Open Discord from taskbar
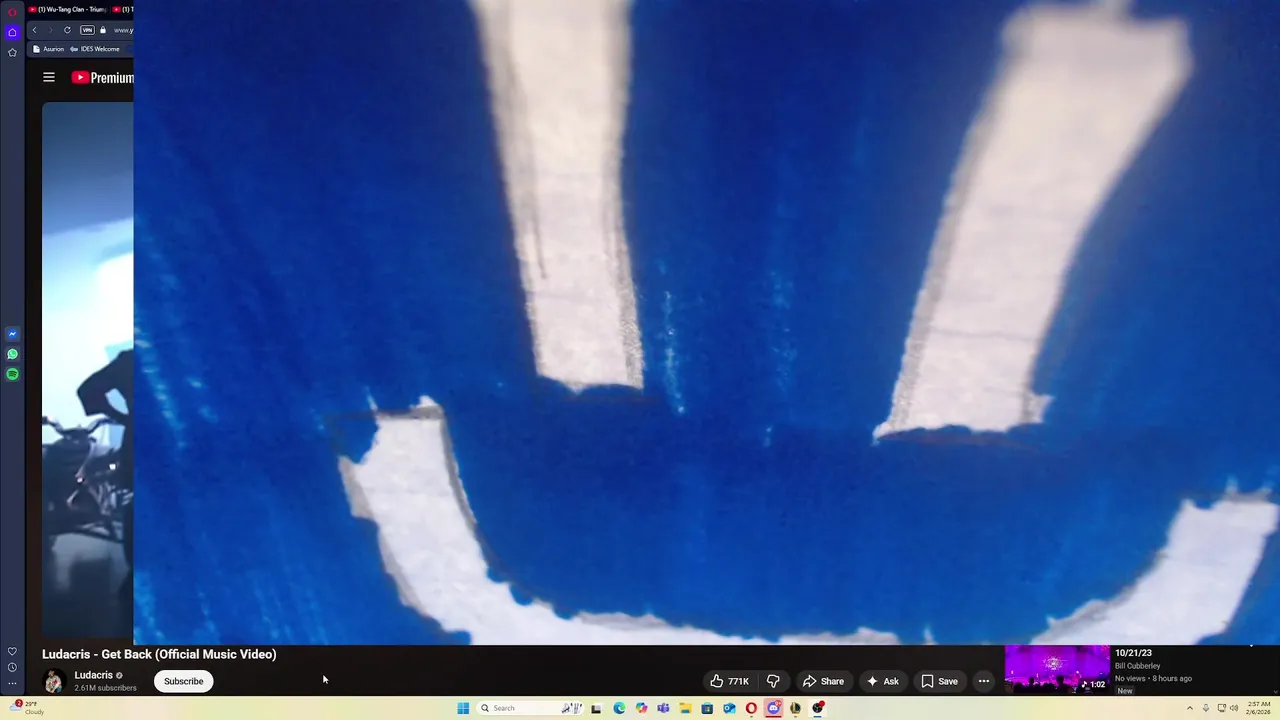Viewport: 1280px width, 720px height. point(773,708)
